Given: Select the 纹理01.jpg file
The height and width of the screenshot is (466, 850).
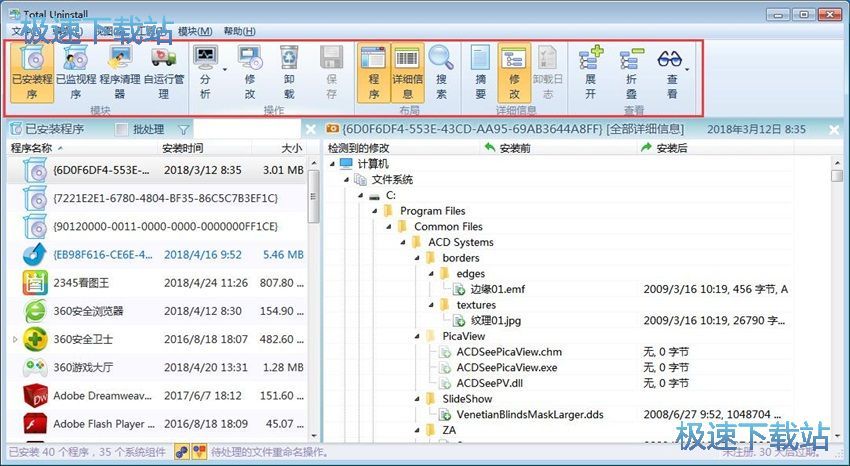Looking at the screenshot, I should (x=495, y=321).
